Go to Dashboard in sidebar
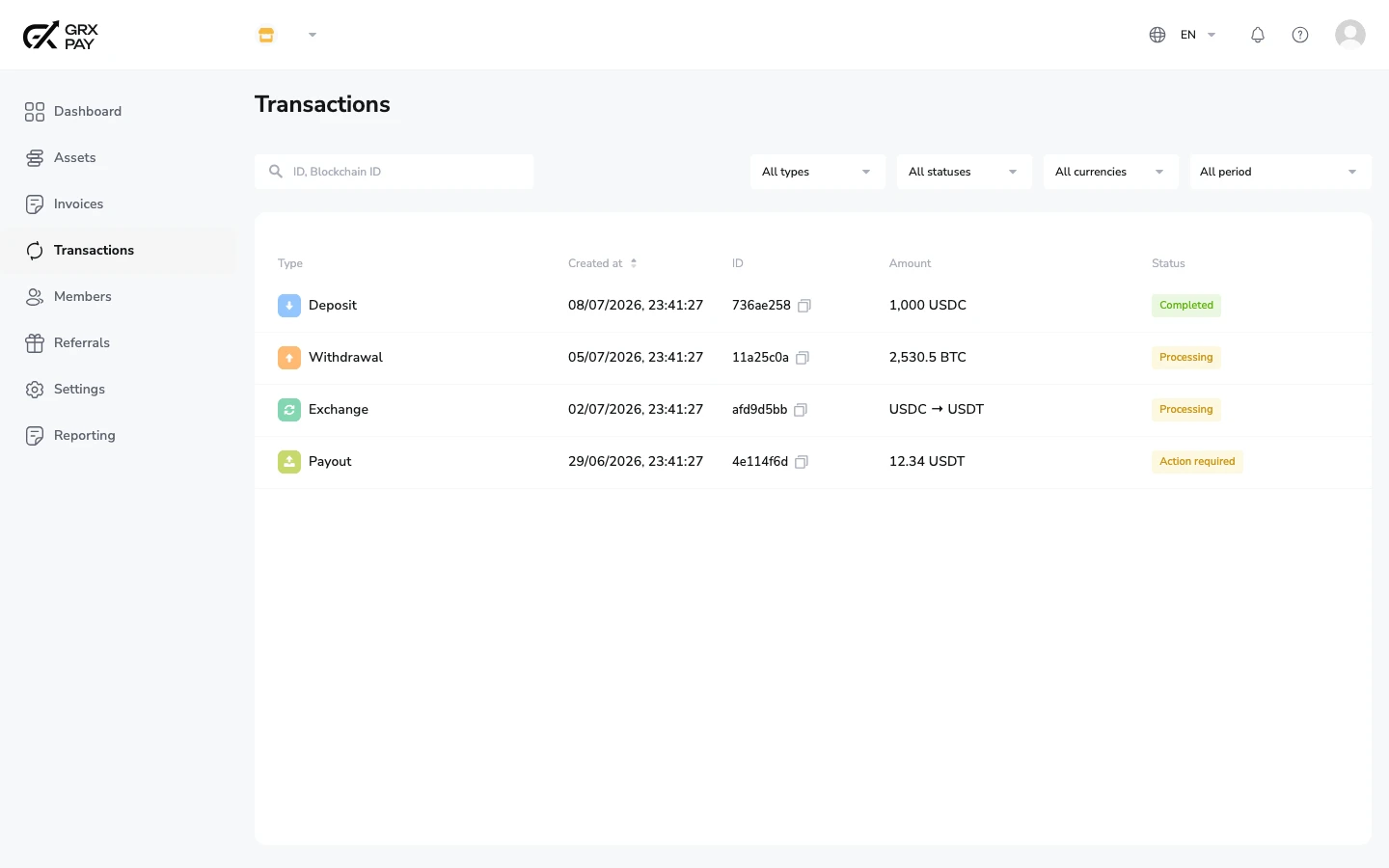Viewport: 1389px width, 868px height. [118, 112]
